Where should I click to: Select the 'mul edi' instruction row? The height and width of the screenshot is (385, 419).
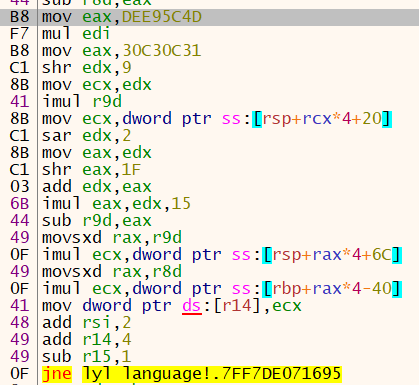point(76,34)
